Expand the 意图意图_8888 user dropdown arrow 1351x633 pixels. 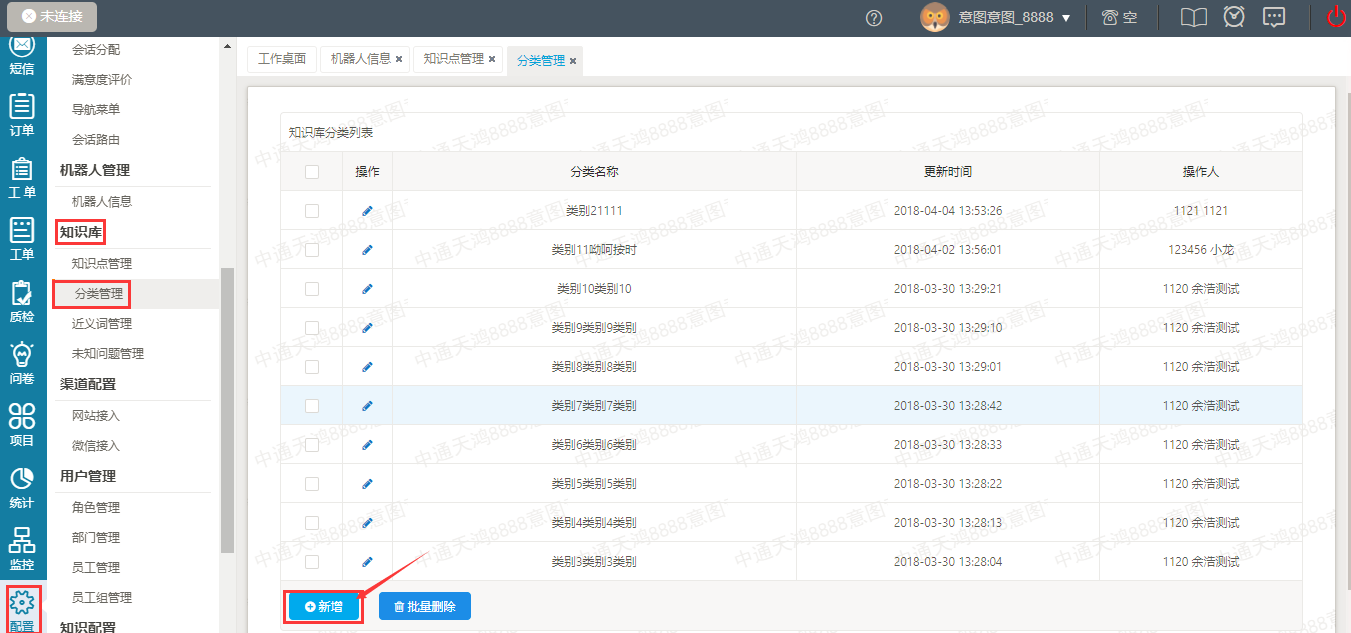(1066, 18)
